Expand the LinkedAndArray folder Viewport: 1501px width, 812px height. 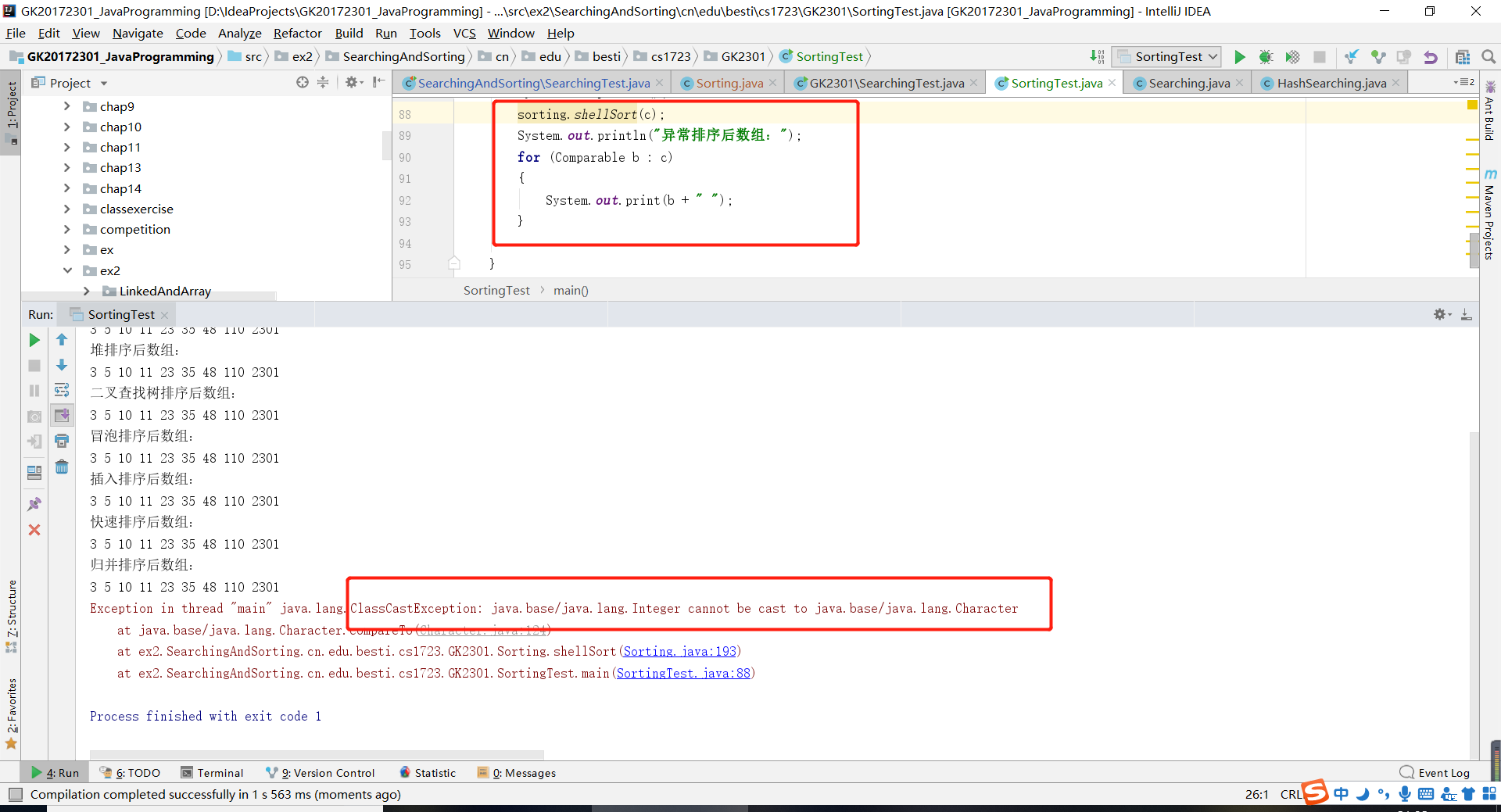(87, 291)
